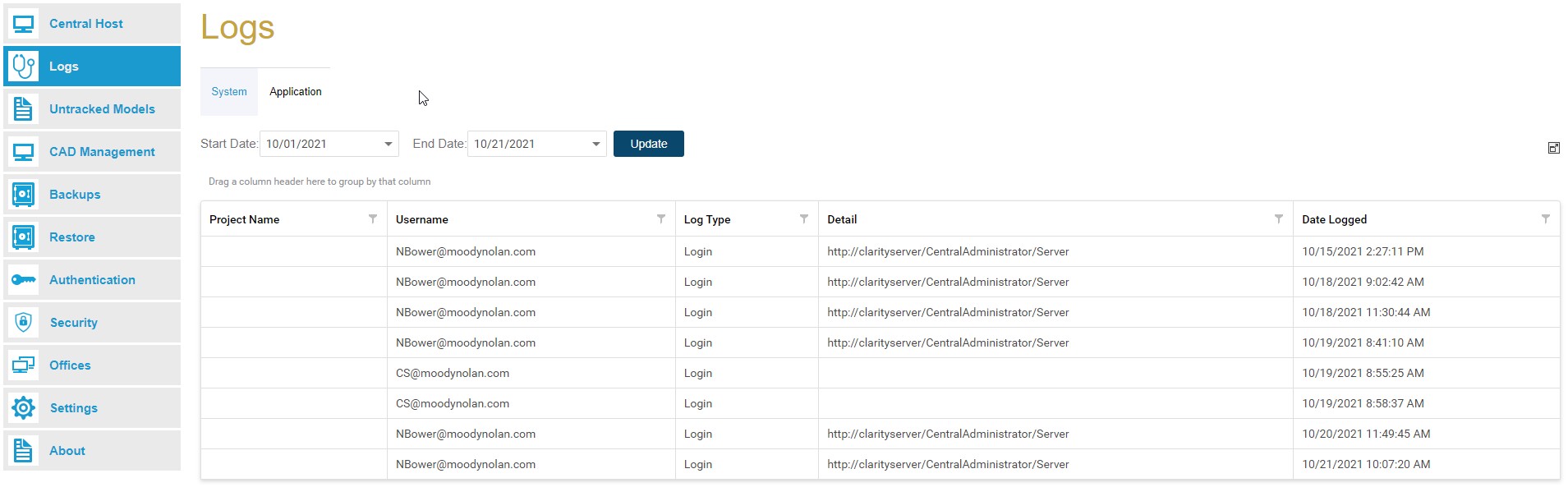
Task: Click the expand grid icon at far right
Action: [x=1553, y=148]
